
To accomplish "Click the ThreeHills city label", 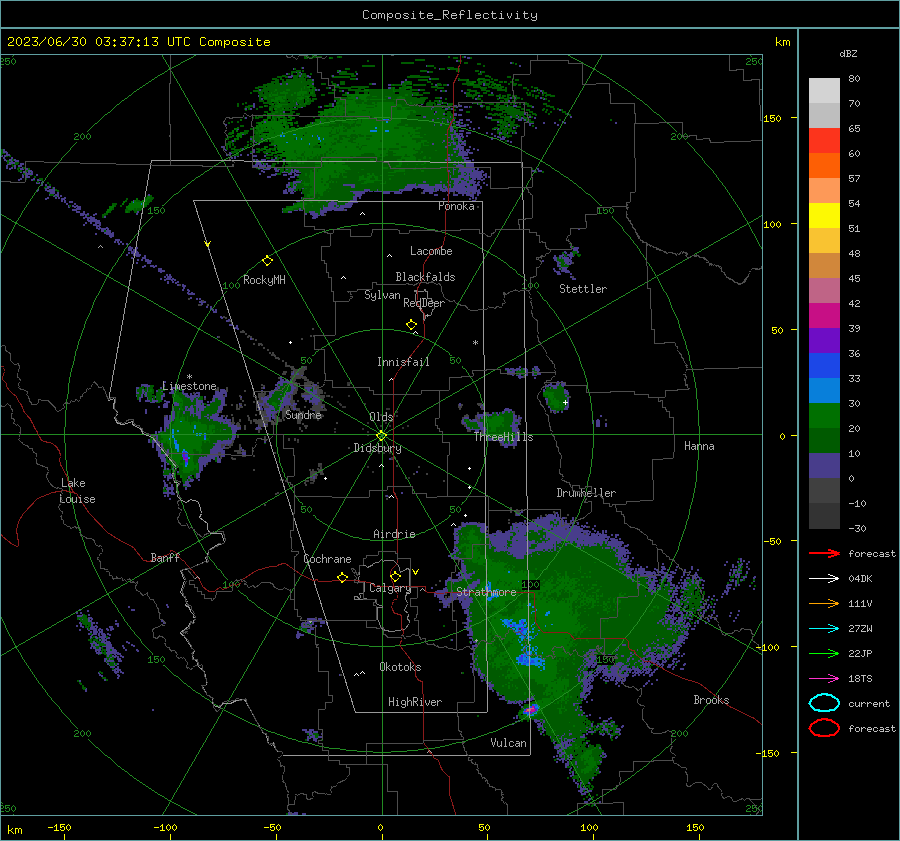I will tap(503, 437).
